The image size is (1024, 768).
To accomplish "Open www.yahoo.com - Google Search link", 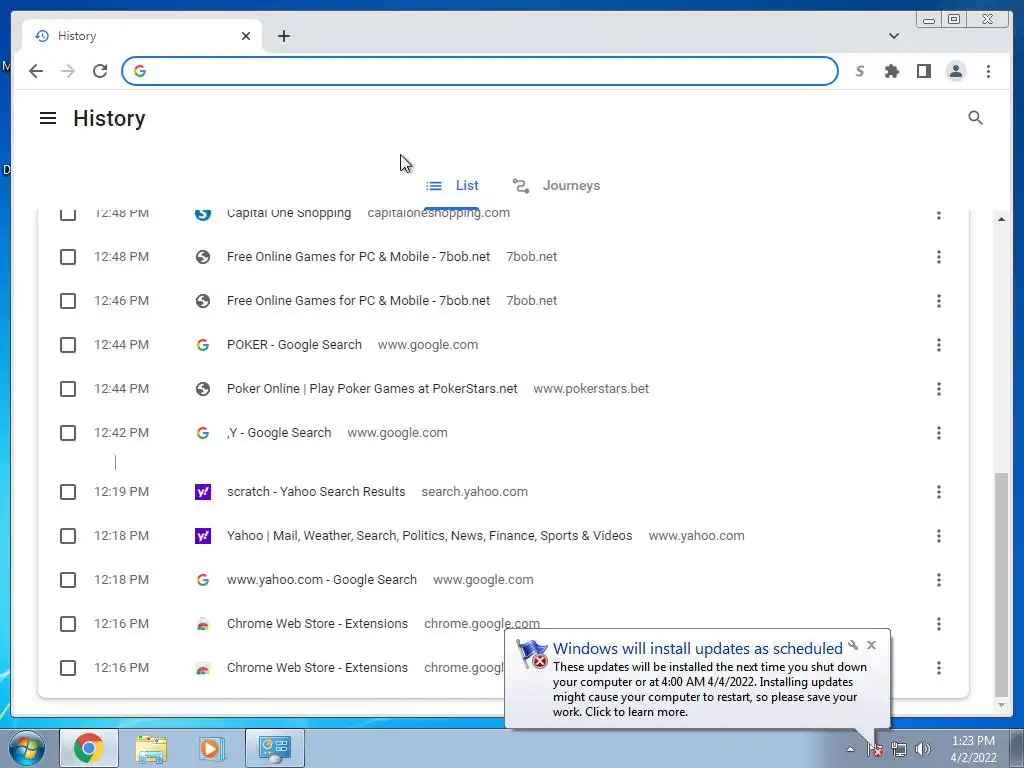I will tap(321, 580).
